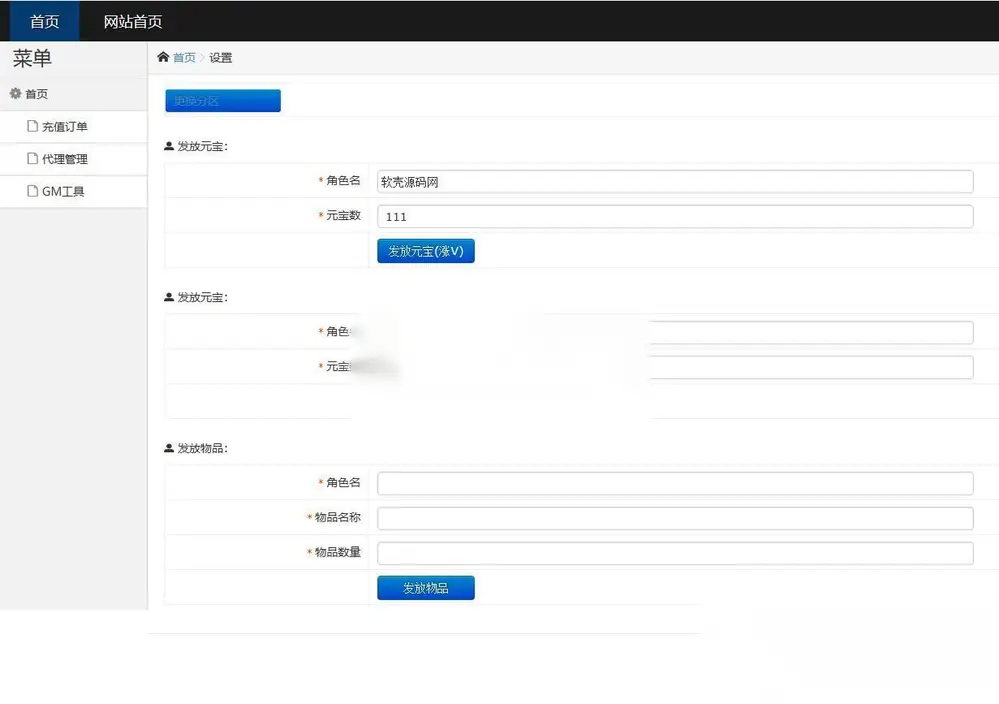Click the 物品名称 input field
The height and width of the screenshot is (704, 999).
[675, 518]
